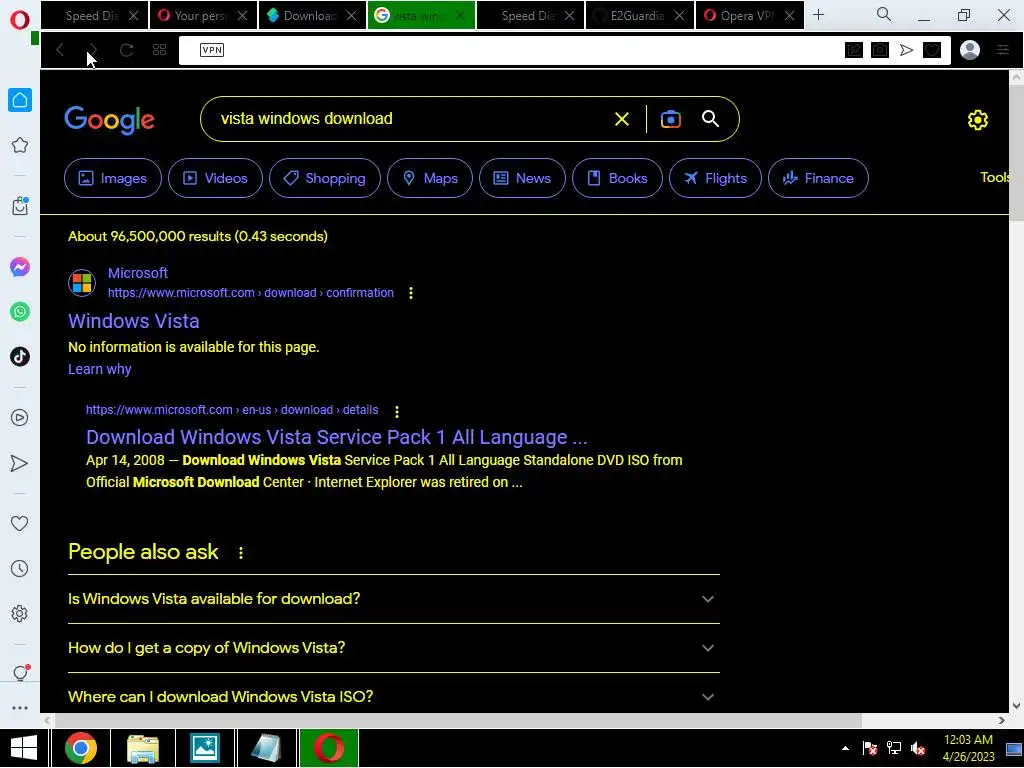Screen dimensions: 1024x768
Task: Filter results by Videos
Action: click(x=216, y=178)
